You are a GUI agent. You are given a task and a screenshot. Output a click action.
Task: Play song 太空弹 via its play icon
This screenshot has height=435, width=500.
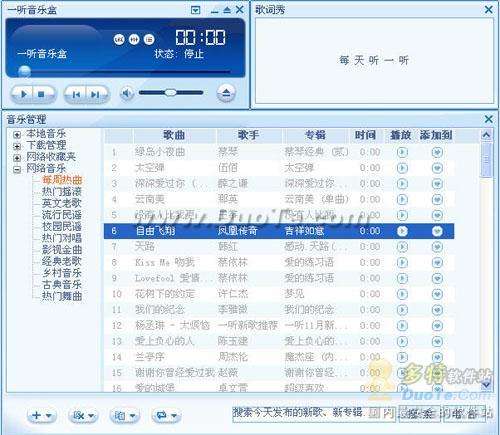[x=402, y=168]
